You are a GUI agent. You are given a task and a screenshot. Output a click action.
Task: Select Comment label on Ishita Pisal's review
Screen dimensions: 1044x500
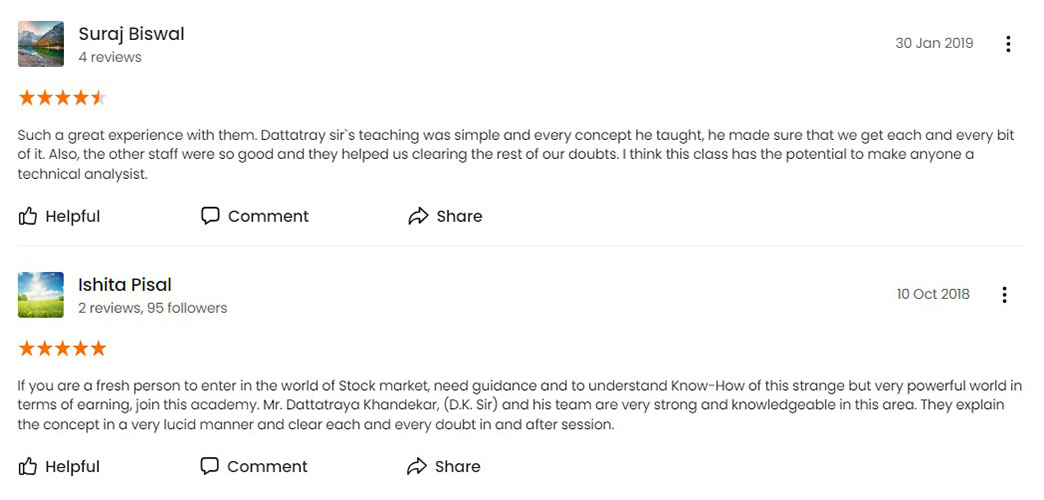tap(268, 467)
